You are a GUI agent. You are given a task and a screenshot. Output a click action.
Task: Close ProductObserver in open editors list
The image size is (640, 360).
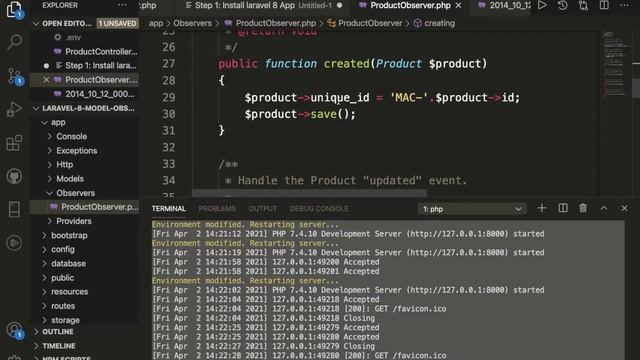[46, 80]
